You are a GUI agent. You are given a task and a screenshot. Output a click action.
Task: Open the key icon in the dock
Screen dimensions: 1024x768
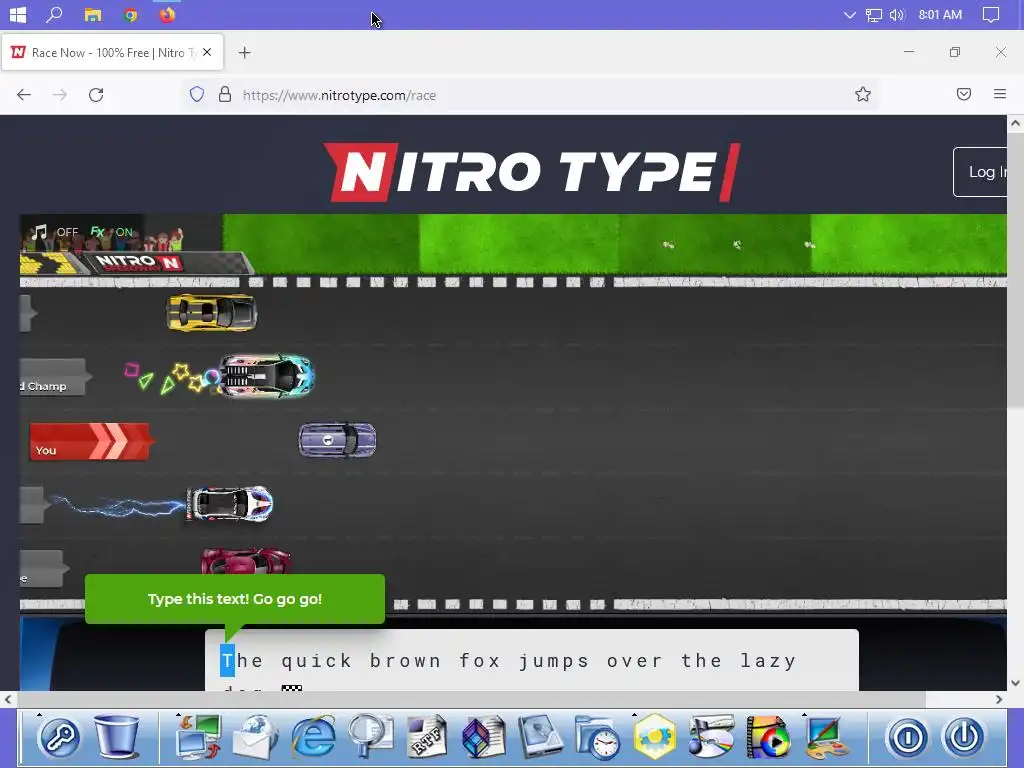coord(59,738)
